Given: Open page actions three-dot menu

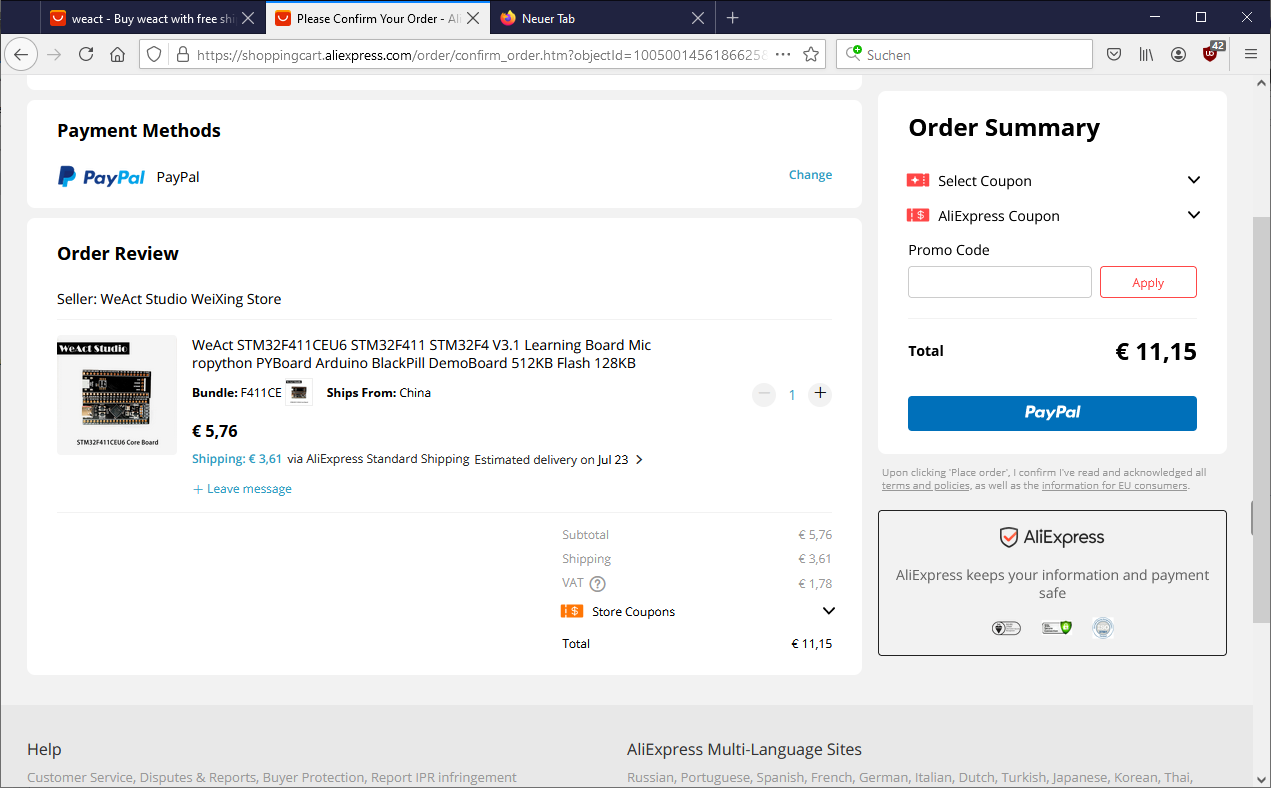Looking at the screenshot, I should click(783, 55).
